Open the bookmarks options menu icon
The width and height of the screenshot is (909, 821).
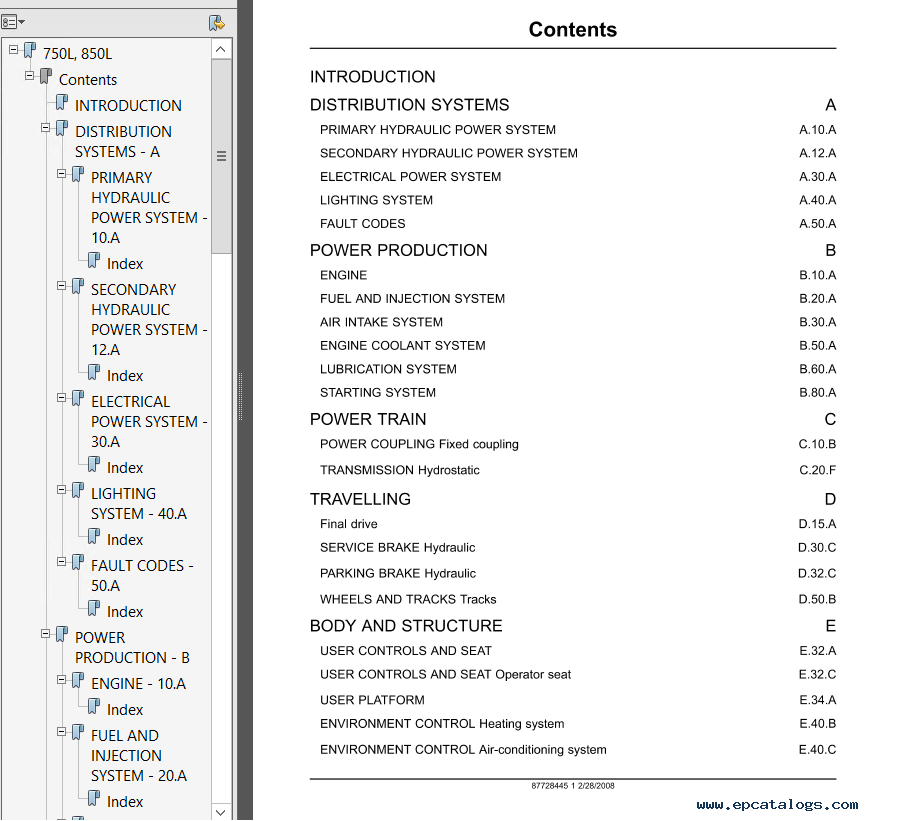[x=14, y=21]
